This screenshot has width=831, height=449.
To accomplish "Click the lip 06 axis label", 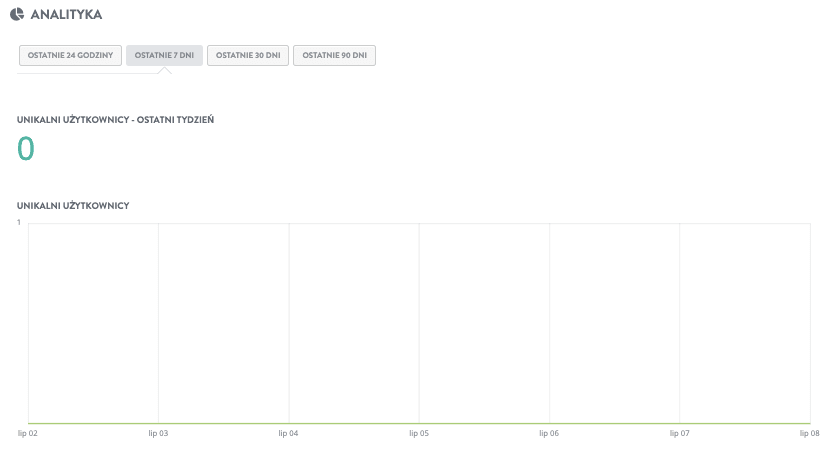I will coord(549,433).
